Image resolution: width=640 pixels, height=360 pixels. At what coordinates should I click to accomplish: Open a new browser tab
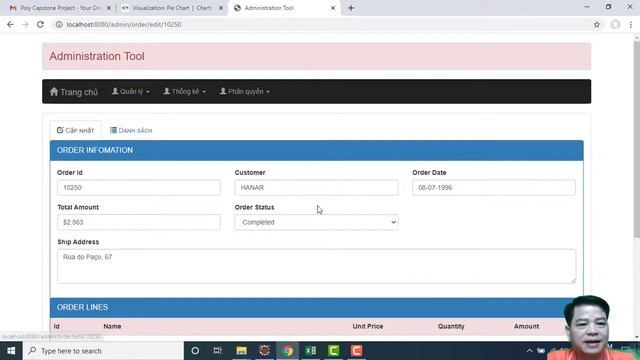tap(351, 8)
